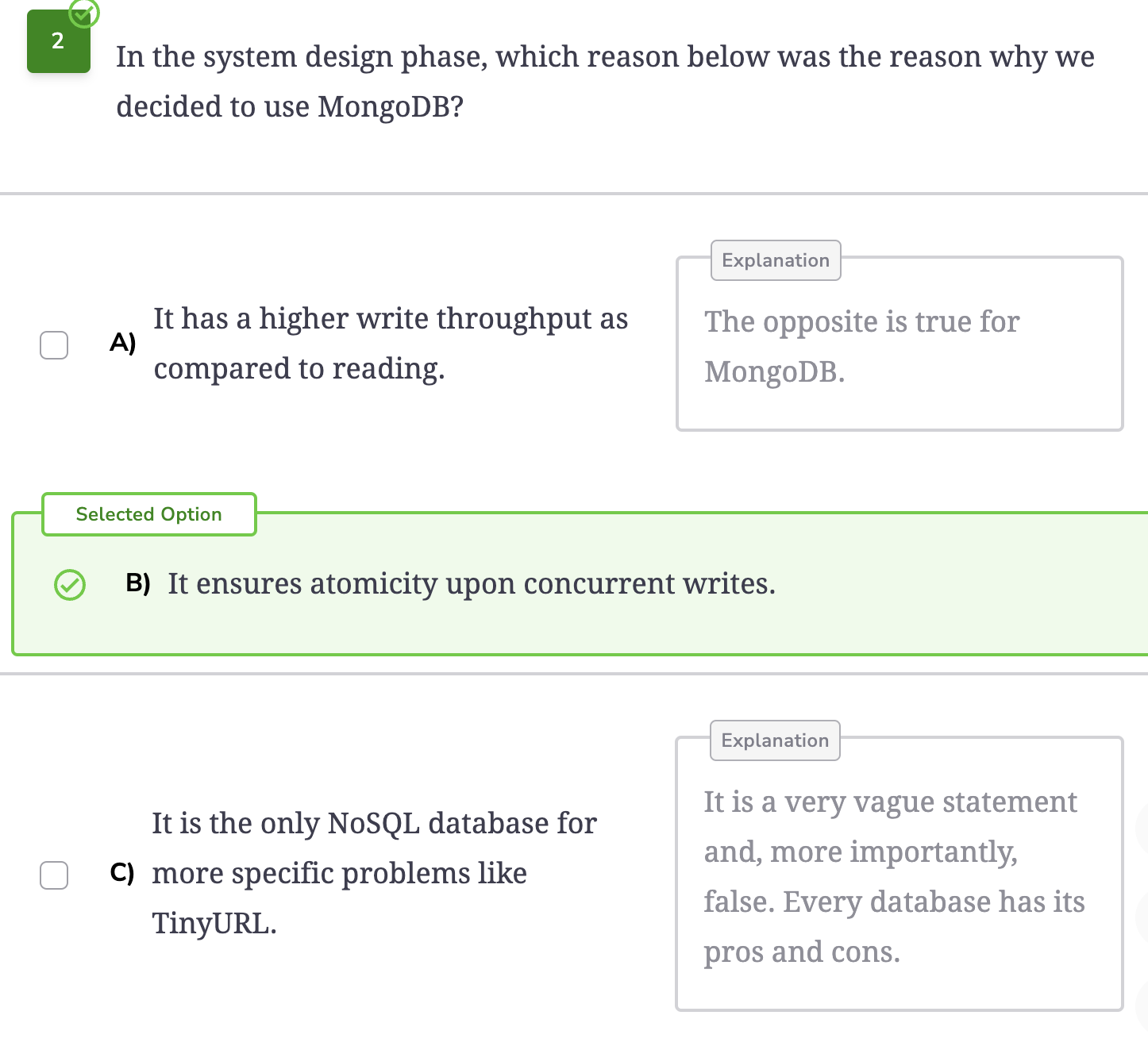
Task: Click the 'B)' option letter
Action: coord(138,583)
